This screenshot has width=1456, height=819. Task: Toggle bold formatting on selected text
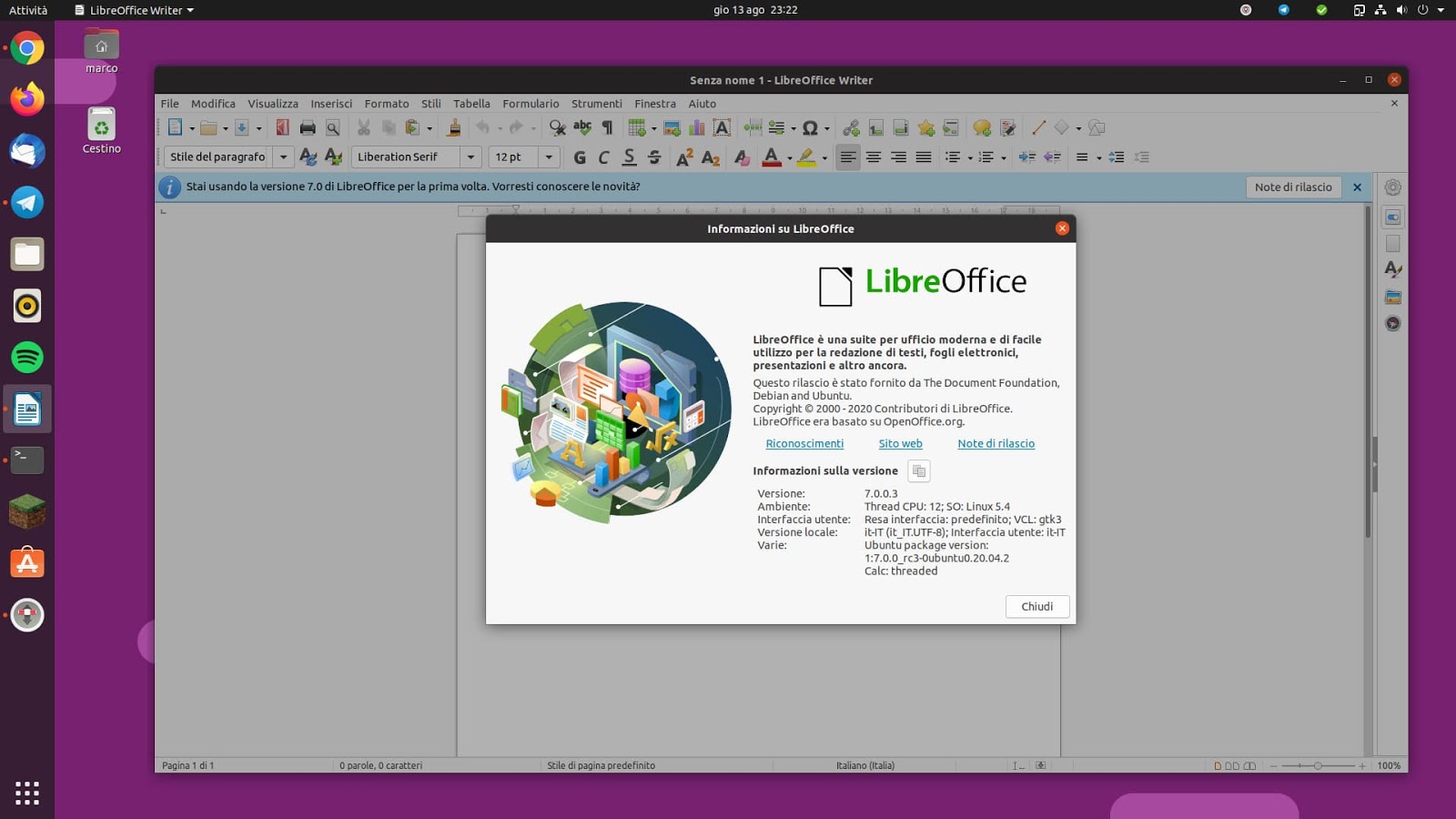(578, 157)
